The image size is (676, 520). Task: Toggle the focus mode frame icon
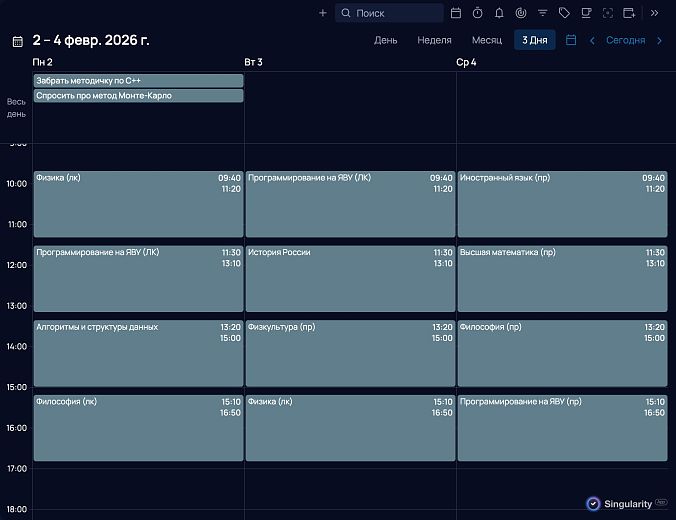coord(608,13)
